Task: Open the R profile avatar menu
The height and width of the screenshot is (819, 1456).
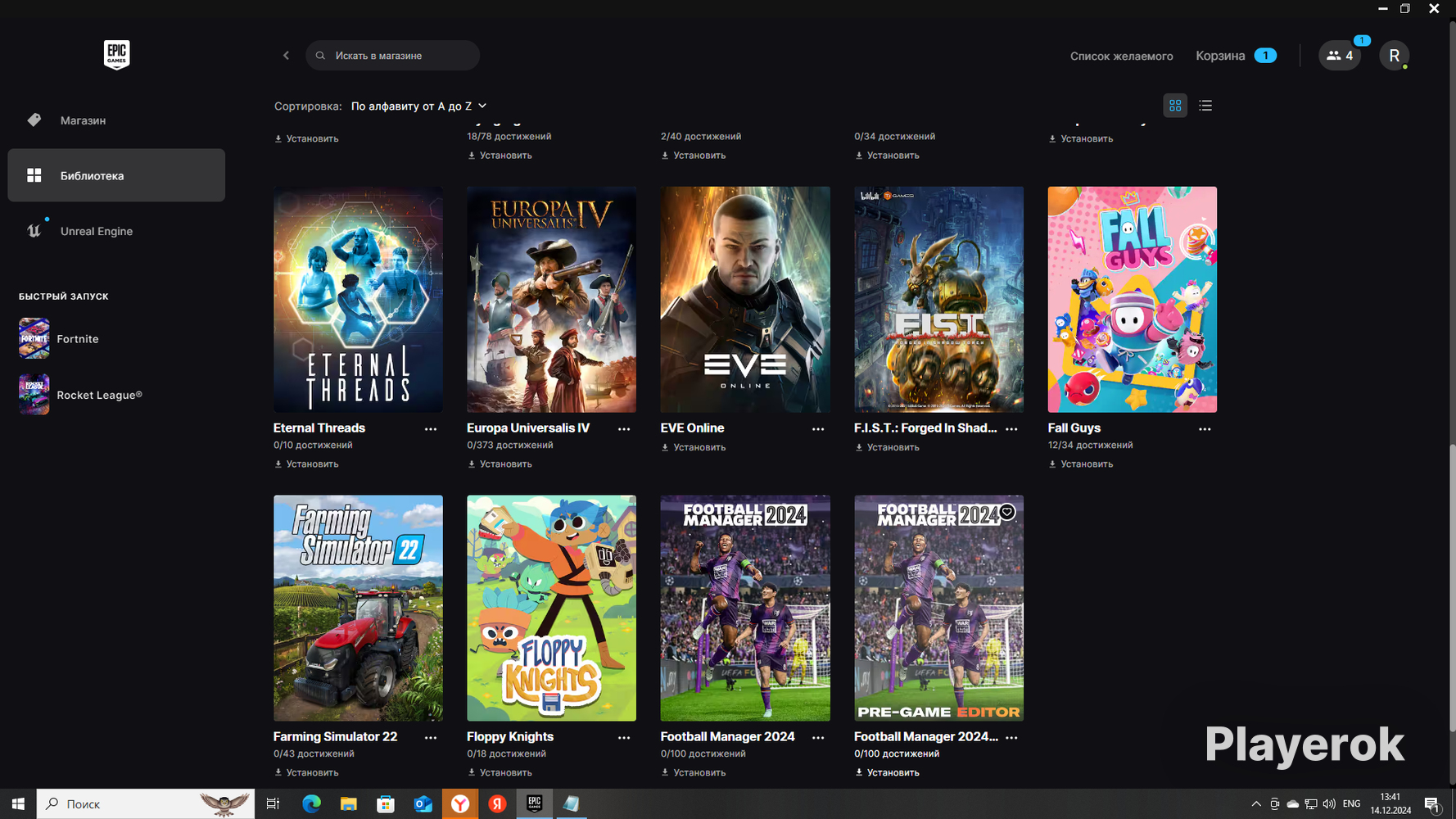Action: pos(1394,56)
